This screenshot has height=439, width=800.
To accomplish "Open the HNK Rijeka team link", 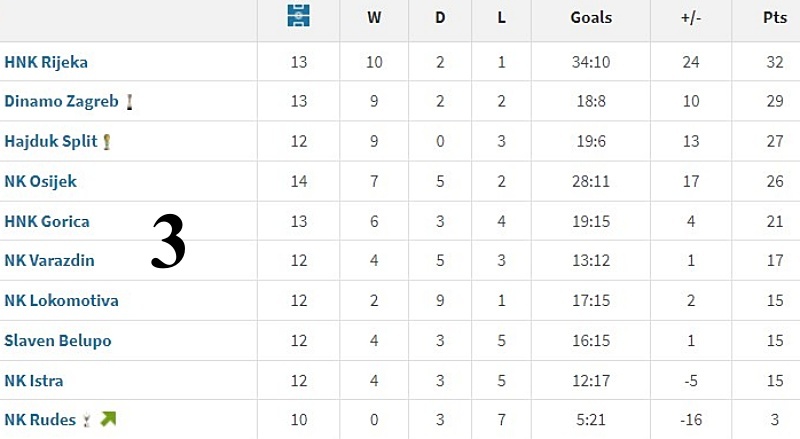I will [46, 62].
